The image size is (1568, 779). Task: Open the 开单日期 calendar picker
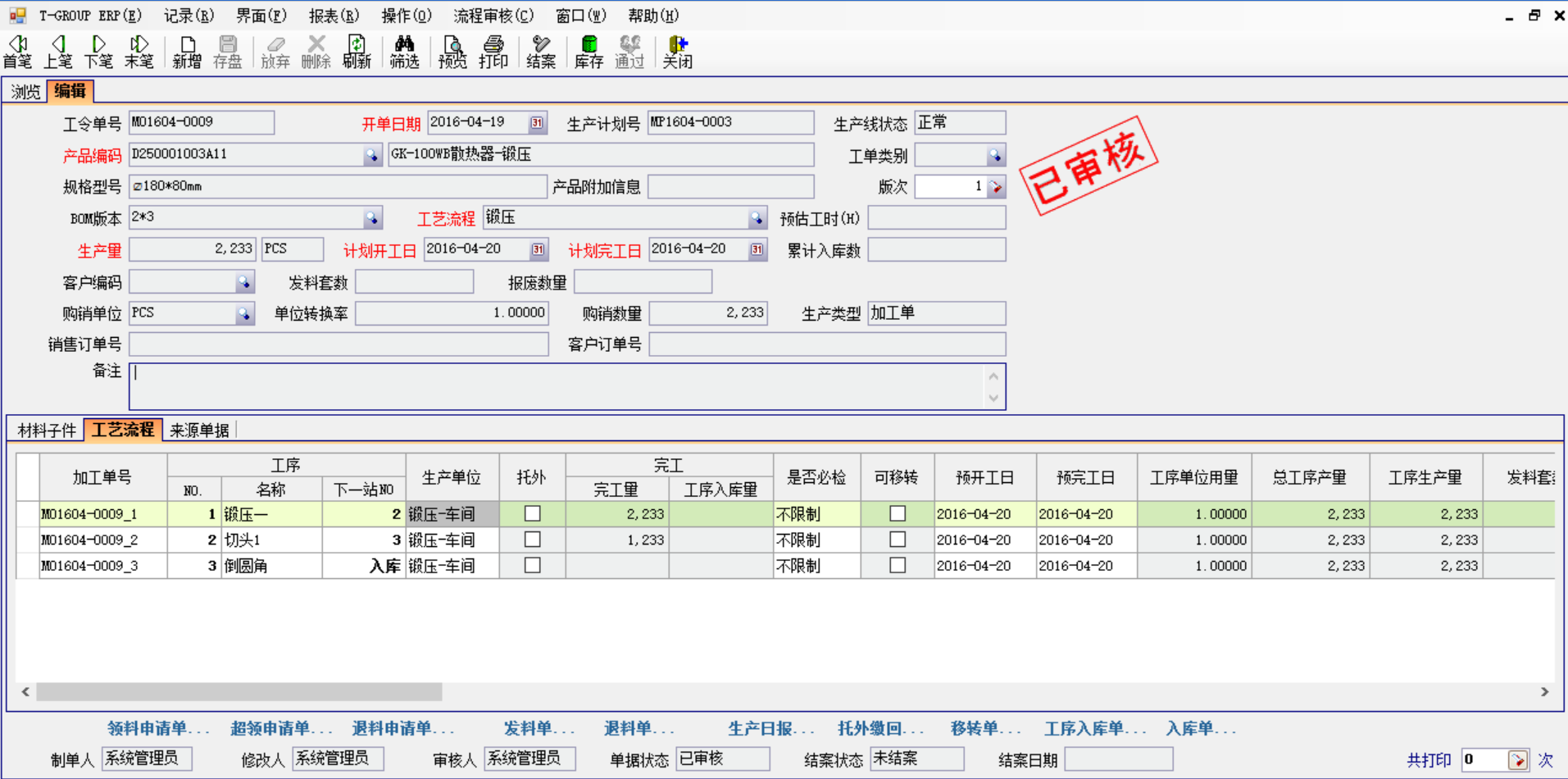tap(537, 122)
